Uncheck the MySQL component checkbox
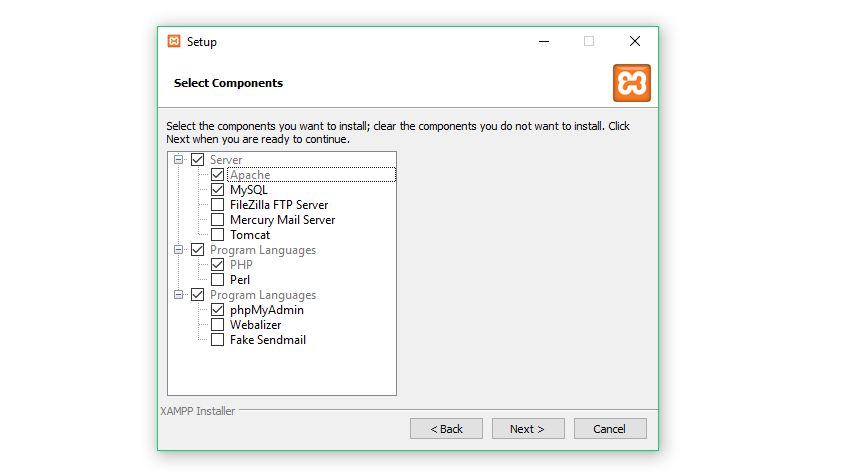The width and height of the screenshot is (850, 476). click(217, 190)
